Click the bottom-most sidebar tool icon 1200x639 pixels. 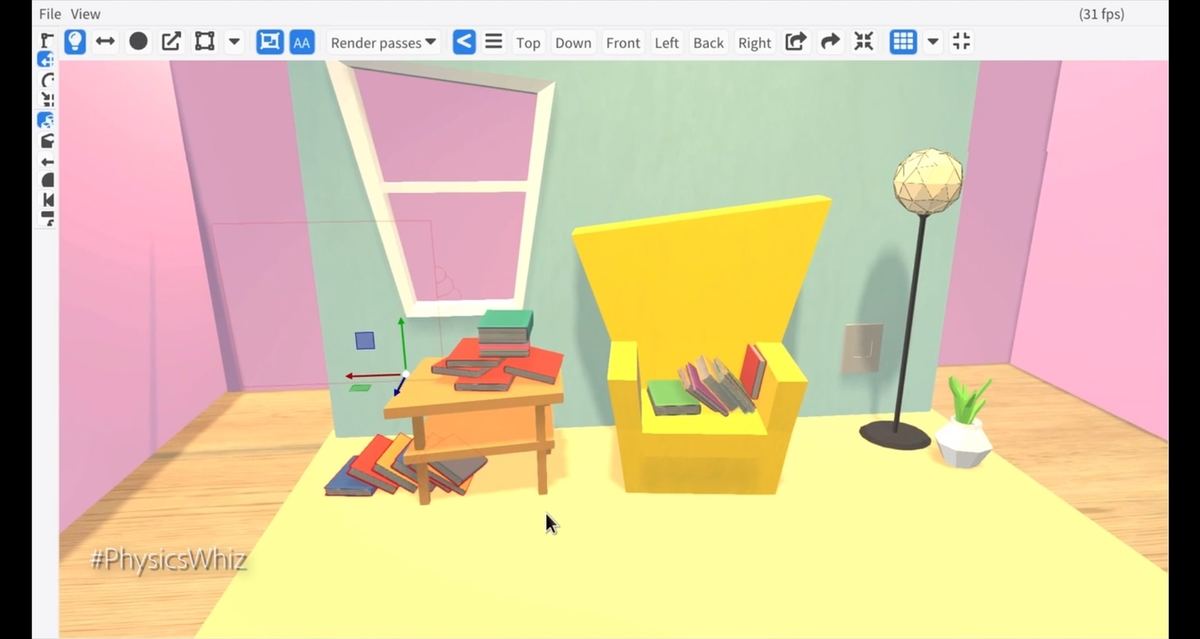point(47,219)
